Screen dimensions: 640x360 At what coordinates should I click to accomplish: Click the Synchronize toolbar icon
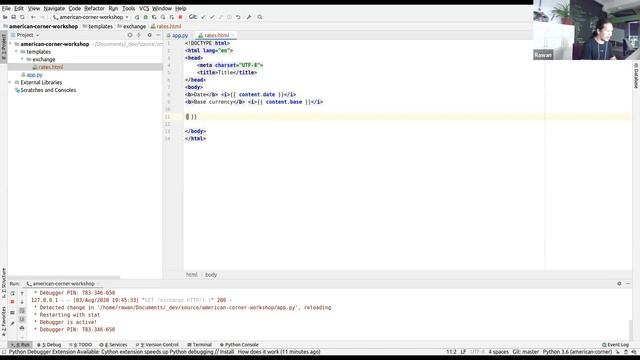pos(22,17)
